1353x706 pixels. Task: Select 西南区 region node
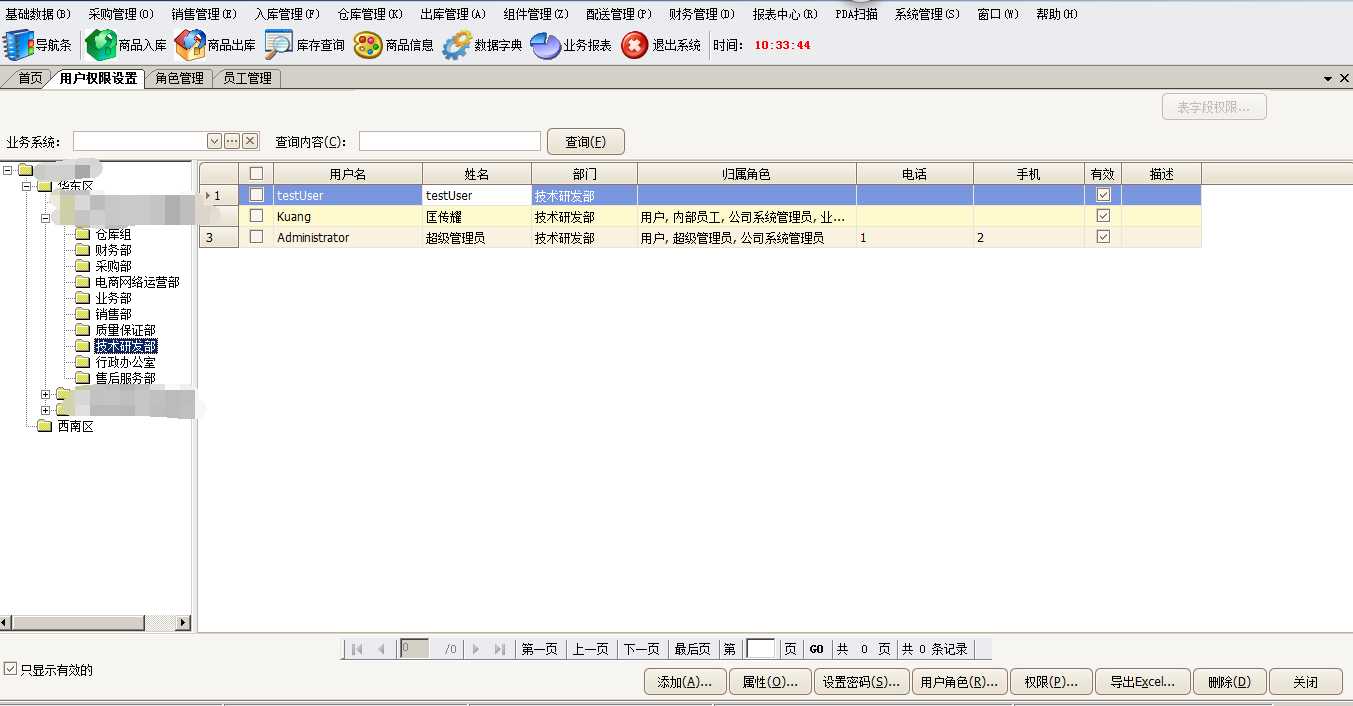coord(75,426)
